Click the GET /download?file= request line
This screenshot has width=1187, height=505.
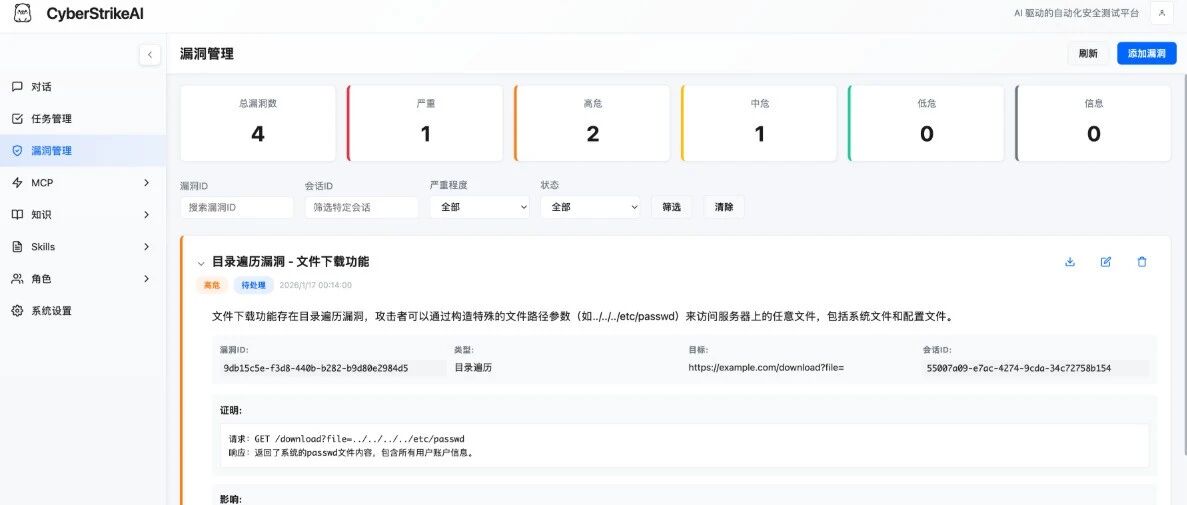(x=347, y=439)
